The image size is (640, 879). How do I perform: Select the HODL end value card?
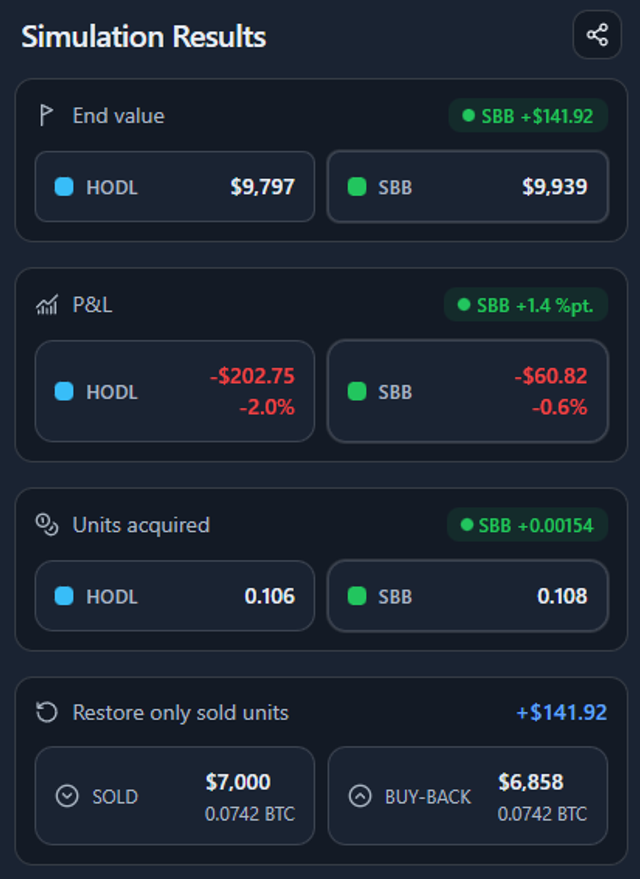coord(175,186)
